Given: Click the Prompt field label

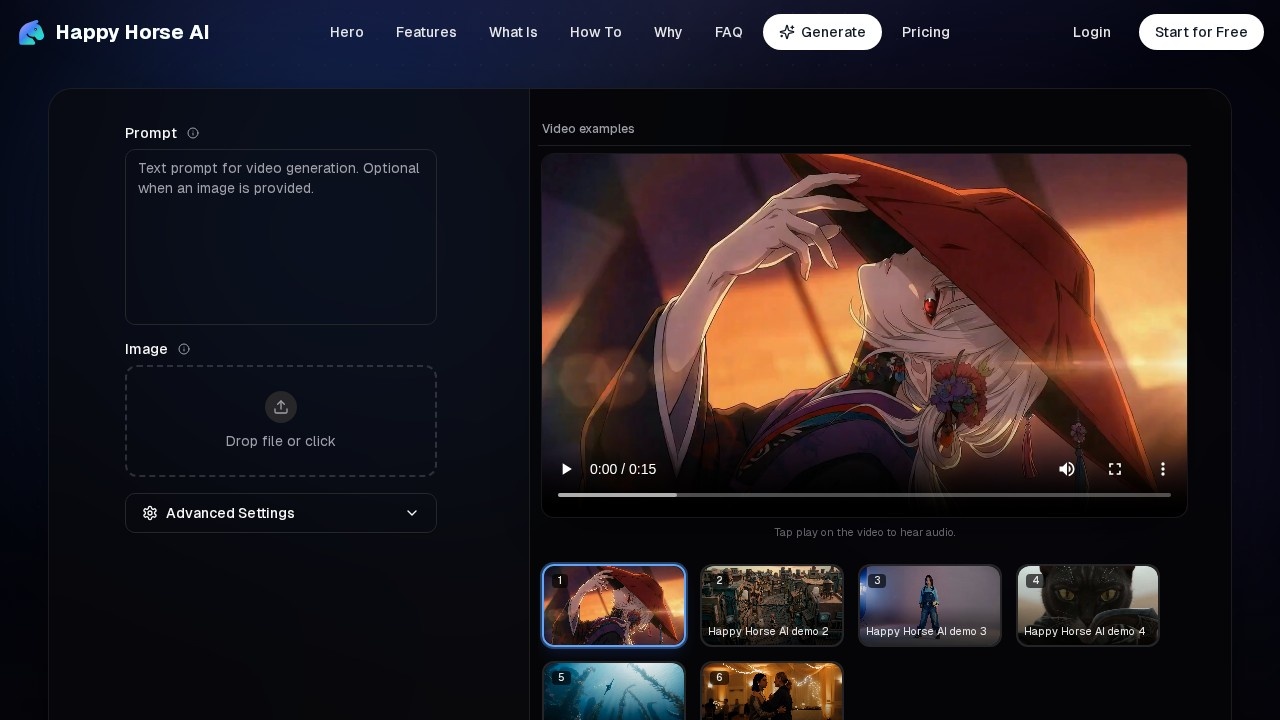Looking at the screenshot, I should pyautogui.click(x=151, y=133).
